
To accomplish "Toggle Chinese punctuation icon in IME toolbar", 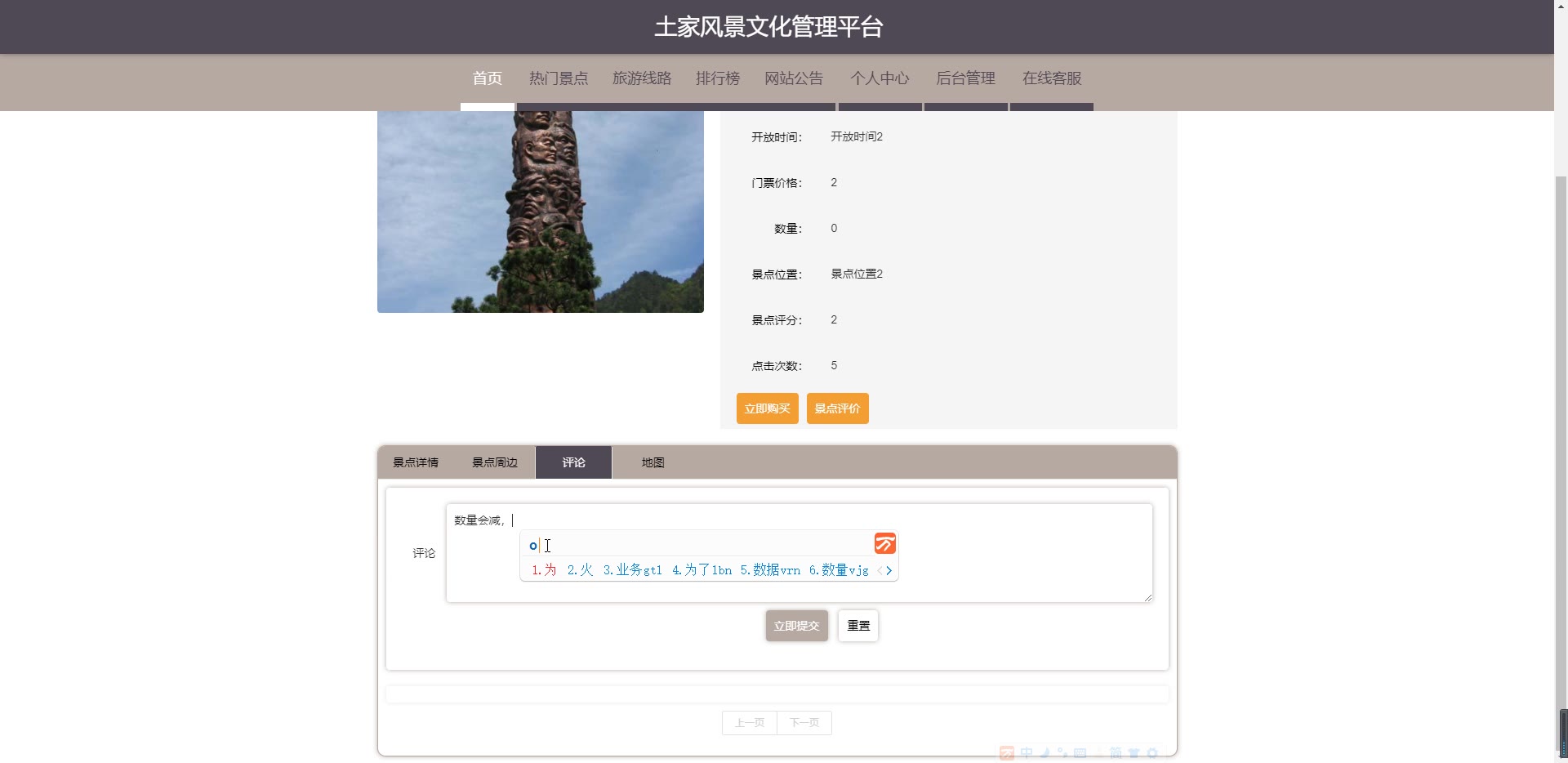I will (x=1062, y=753).
